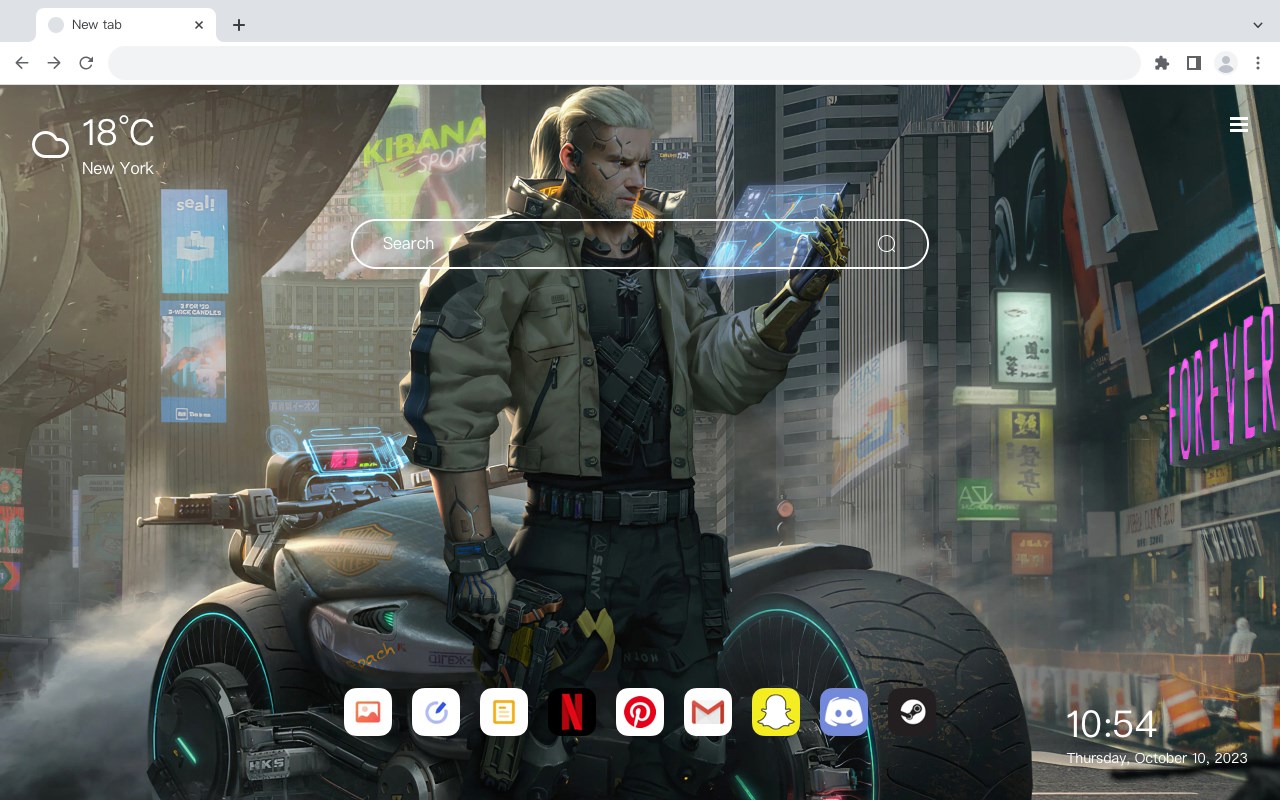The height and width of the screenshot is (800, 1280).
Task: Focus the browser address bar
Action: pyautogui.click(x=624, y=63)
